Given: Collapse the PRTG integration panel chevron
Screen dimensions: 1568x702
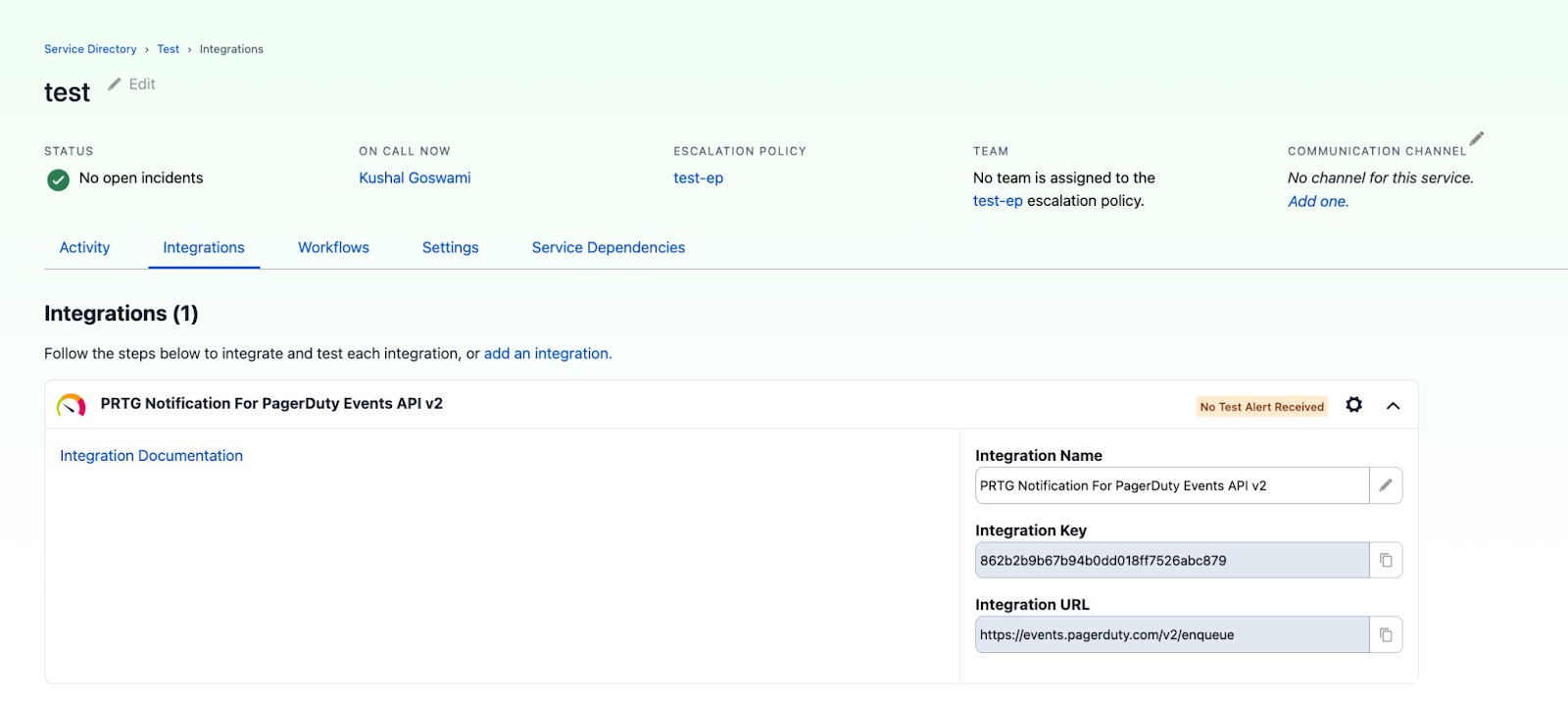Looking at the screenshot, I should coord(1394,406).
